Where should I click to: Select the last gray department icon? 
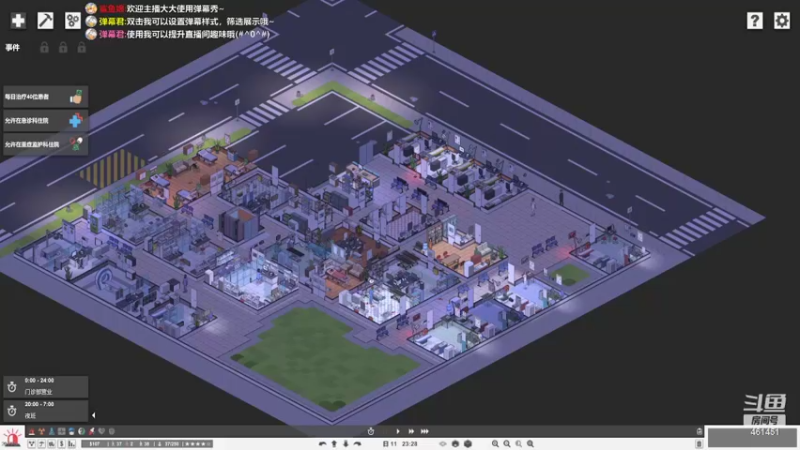(112, 431)
